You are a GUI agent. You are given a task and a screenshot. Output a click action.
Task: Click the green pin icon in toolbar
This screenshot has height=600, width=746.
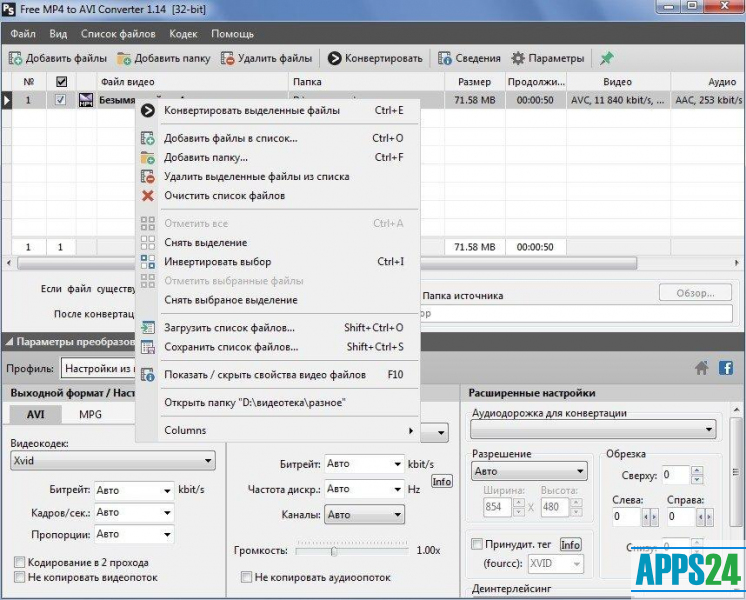coord(606,58)
